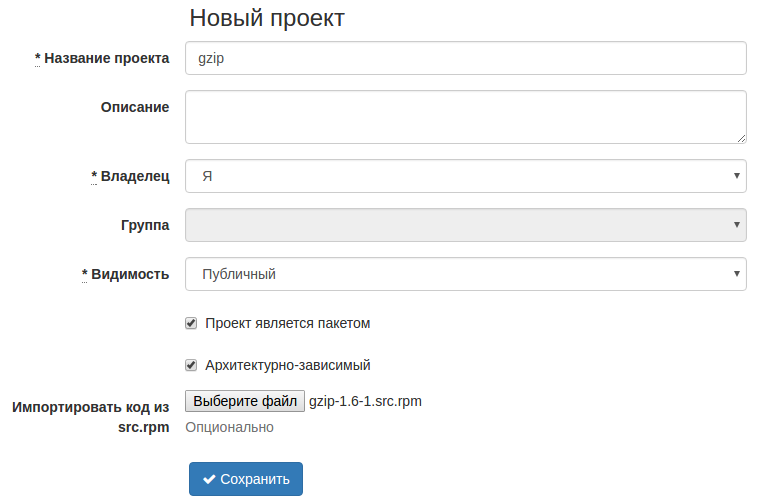Submit the form with the Сохранить button
Image resolution: width=780 pixels, height=501 pixels.
point(246,479)
